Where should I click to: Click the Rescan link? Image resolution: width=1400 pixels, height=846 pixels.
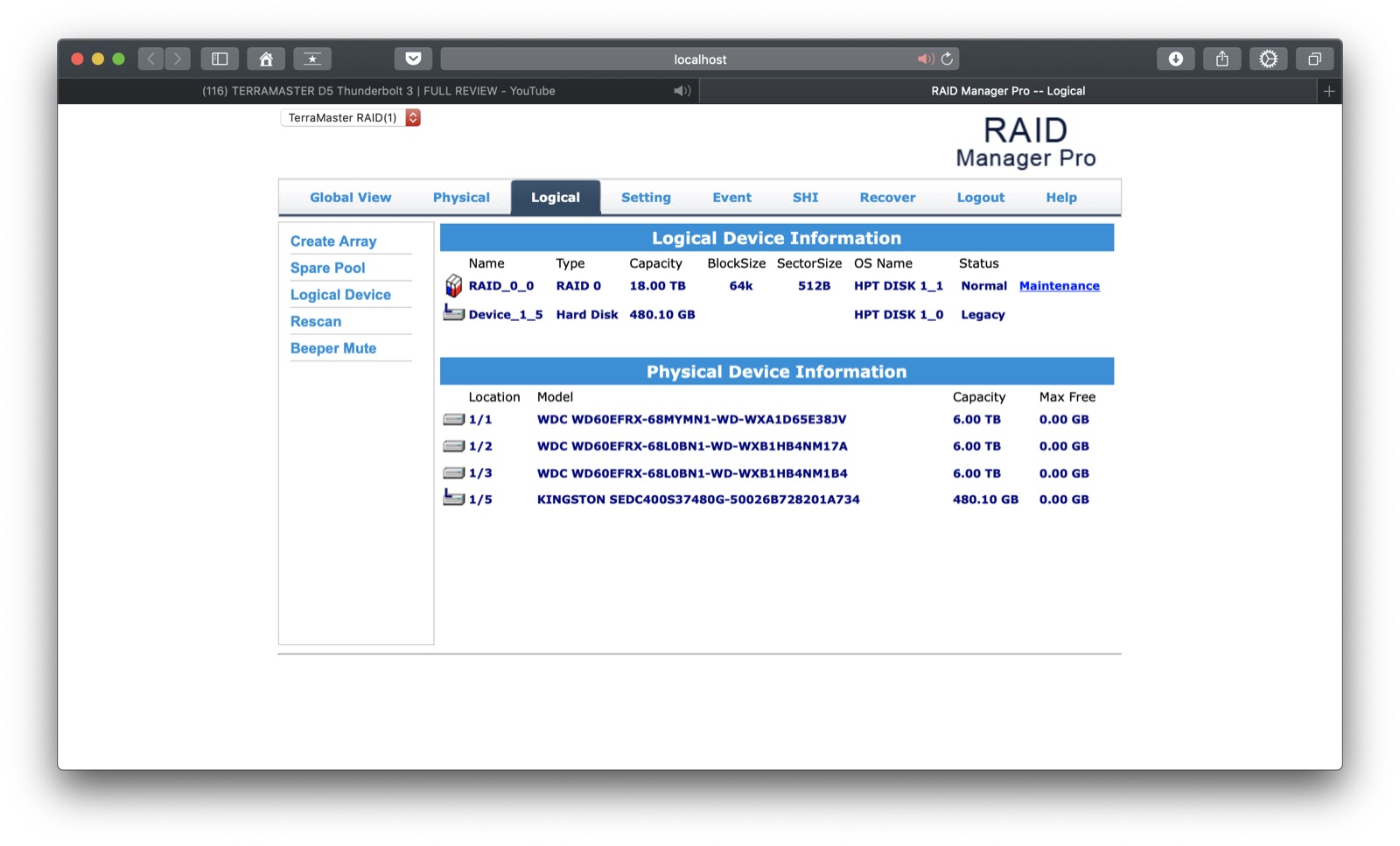tap(316, 321)
